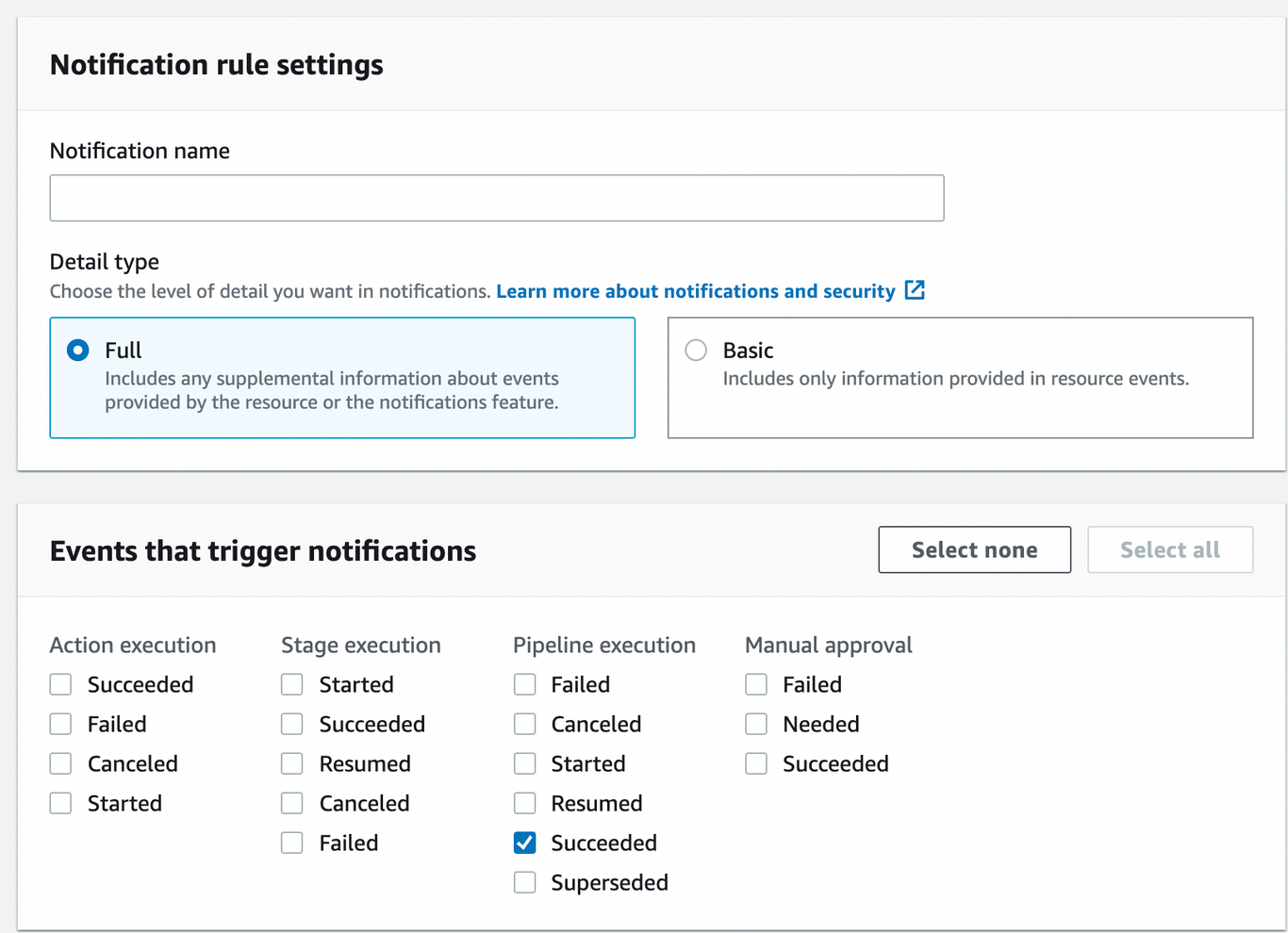This screenshot has width=1288, height=933.
Task: Click the external link icon beside Learn more
Action: pos(914,291)
